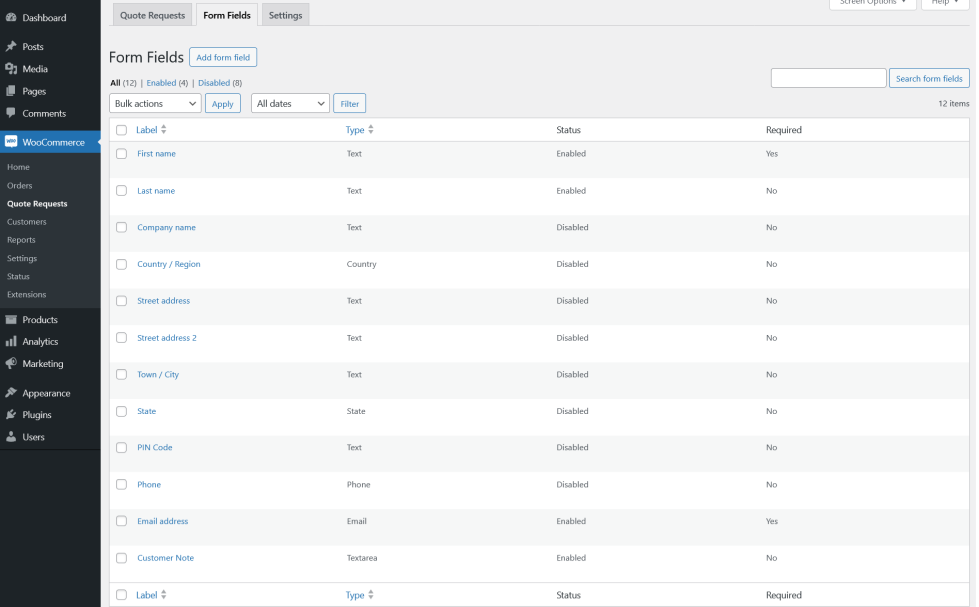Toggle the select-all checkbox in table header

point(122,130)
